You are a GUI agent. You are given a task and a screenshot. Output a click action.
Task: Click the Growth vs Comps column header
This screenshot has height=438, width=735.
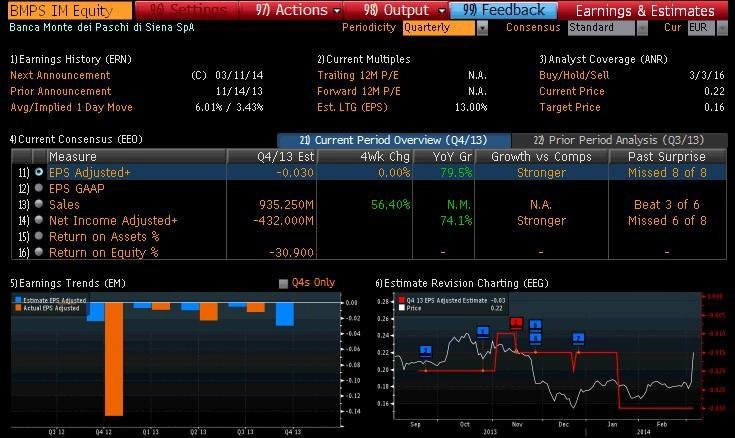541,157
